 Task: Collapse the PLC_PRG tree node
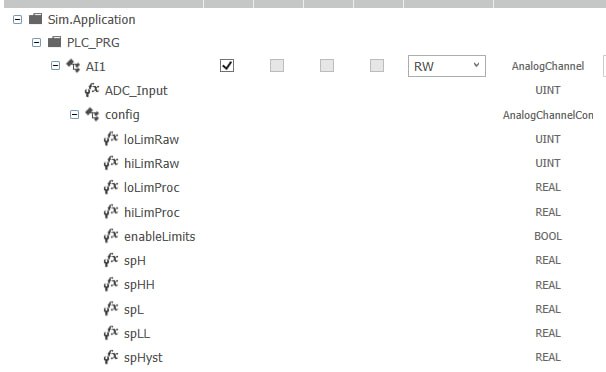click(x=36, y=42)
